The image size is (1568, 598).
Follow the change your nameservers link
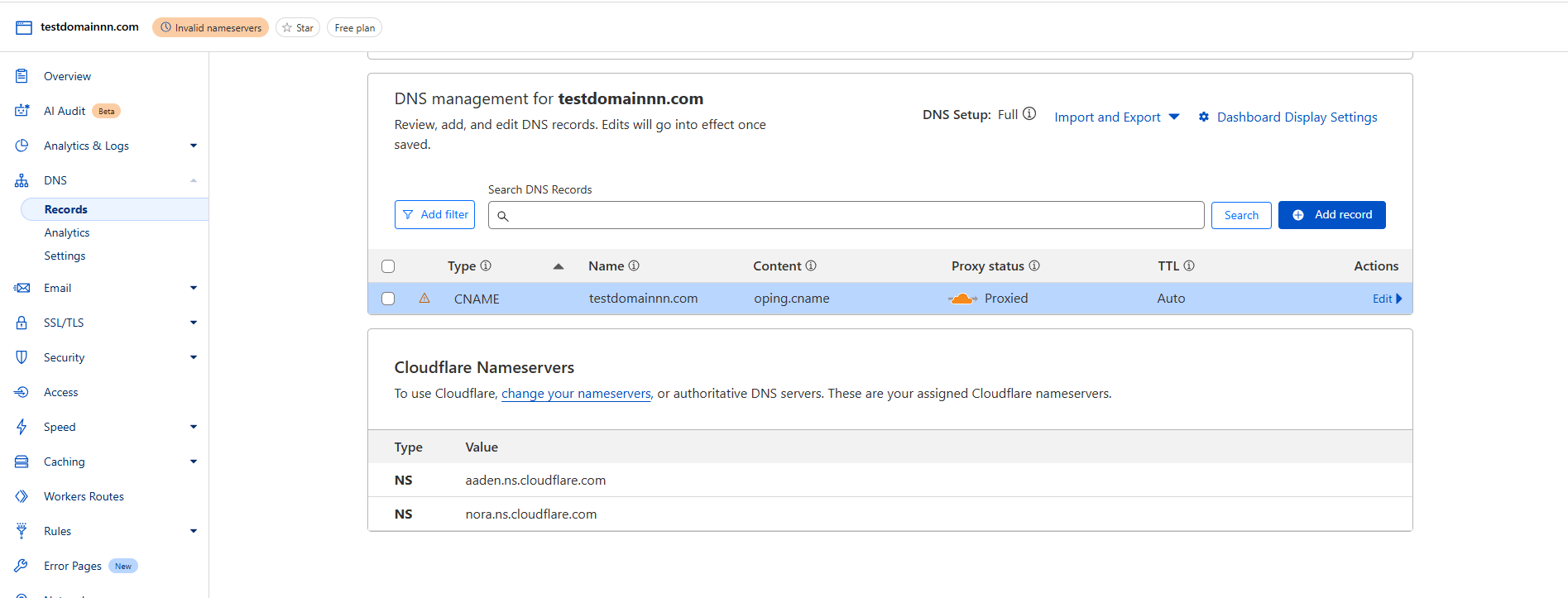tap(576, 394)
